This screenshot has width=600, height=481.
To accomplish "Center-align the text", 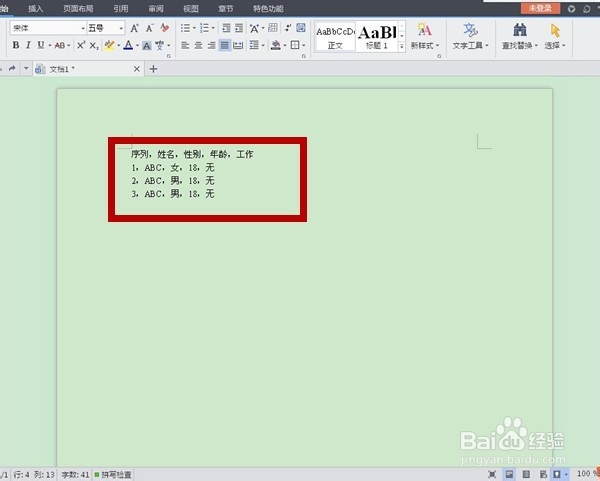I will click(x=198, y=46).
